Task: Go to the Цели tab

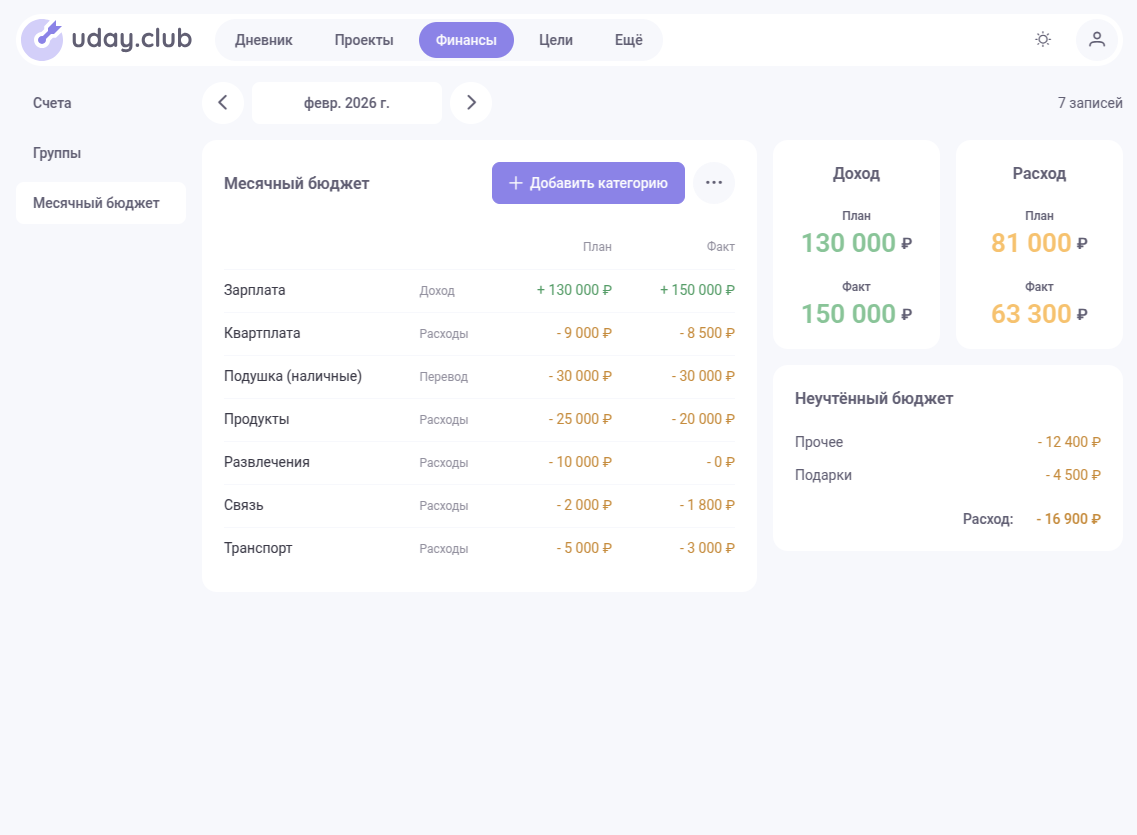Action: [x=555, y=40]
